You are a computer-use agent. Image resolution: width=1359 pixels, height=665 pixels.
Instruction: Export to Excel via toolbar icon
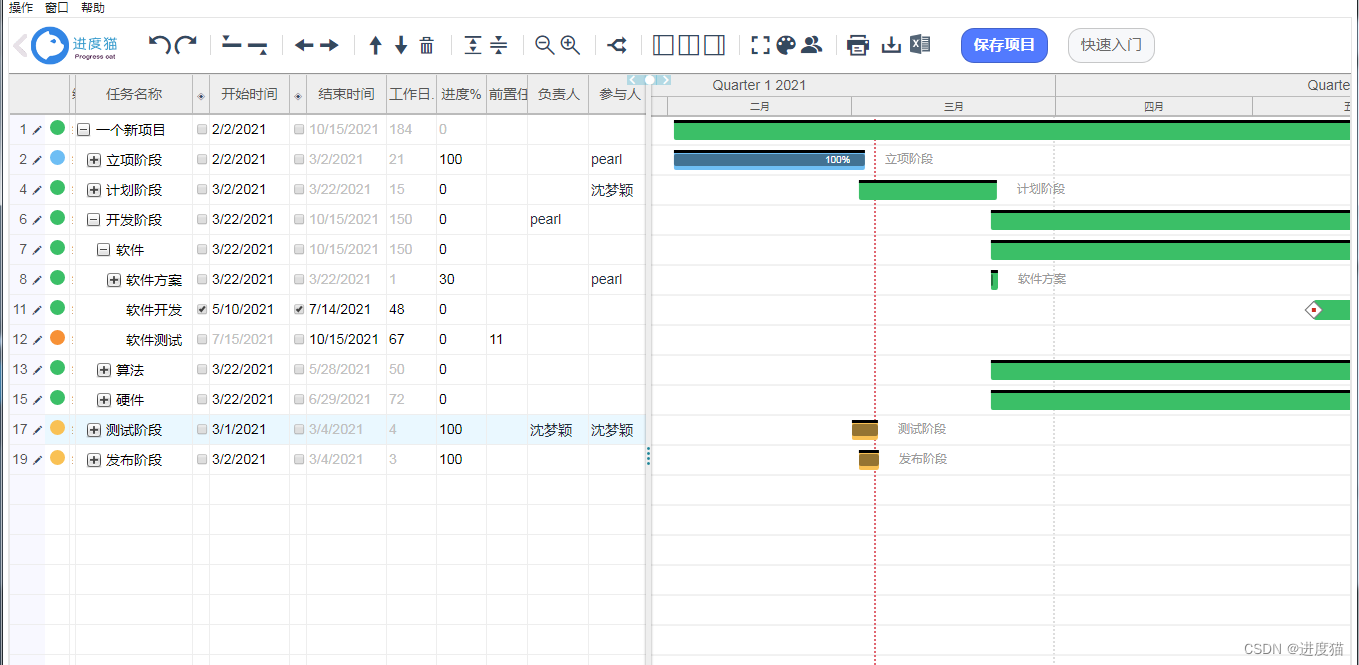pos(920,45)
